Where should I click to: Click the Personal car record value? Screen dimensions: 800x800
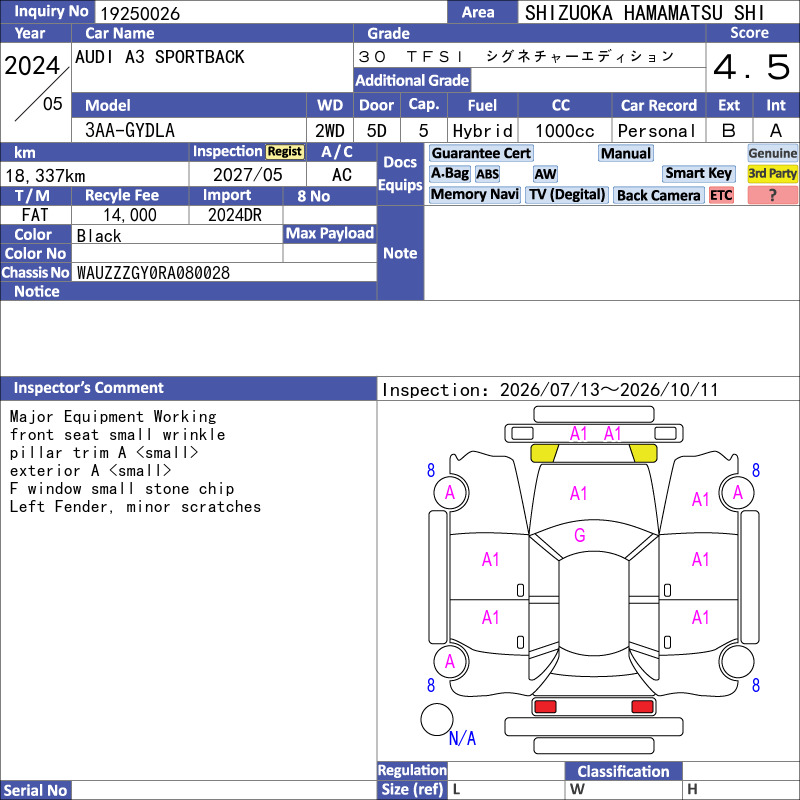coord(657,131)
